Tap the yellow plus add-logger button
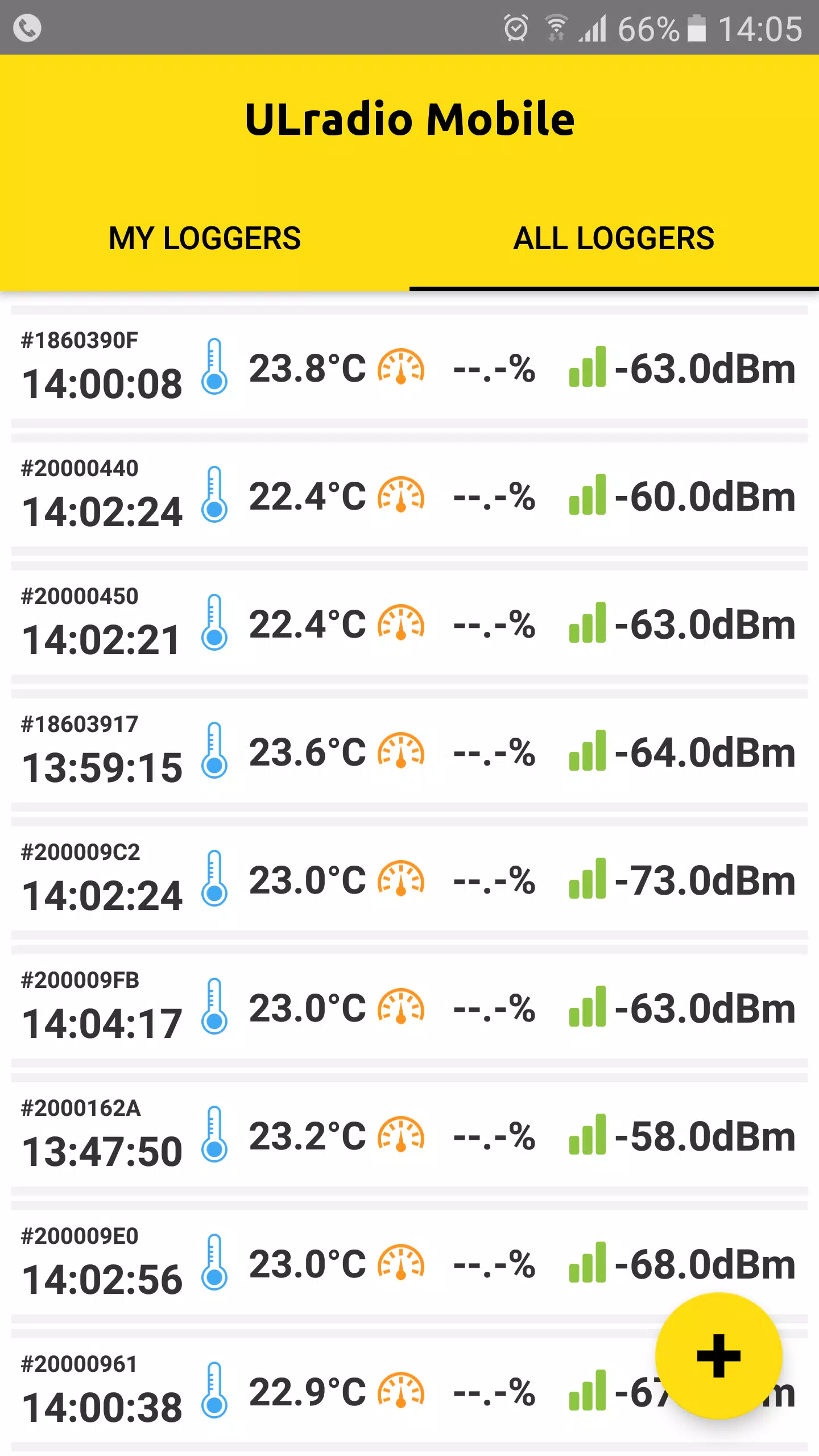 click(719, 1356)
